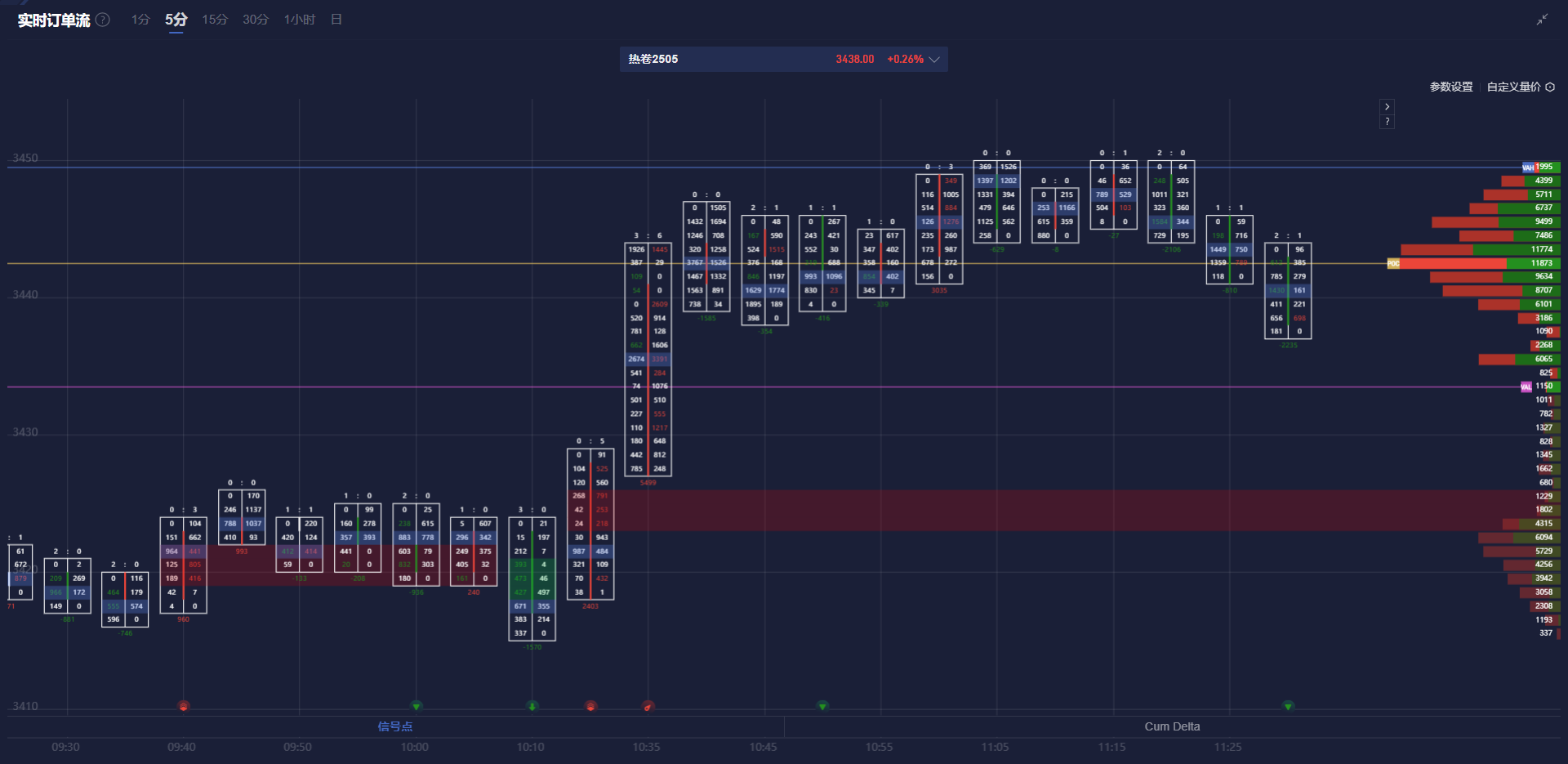Screen dimensions: 1568x764
Task: Click the VAH label on volume profile
Action: tap(1527, 168)
